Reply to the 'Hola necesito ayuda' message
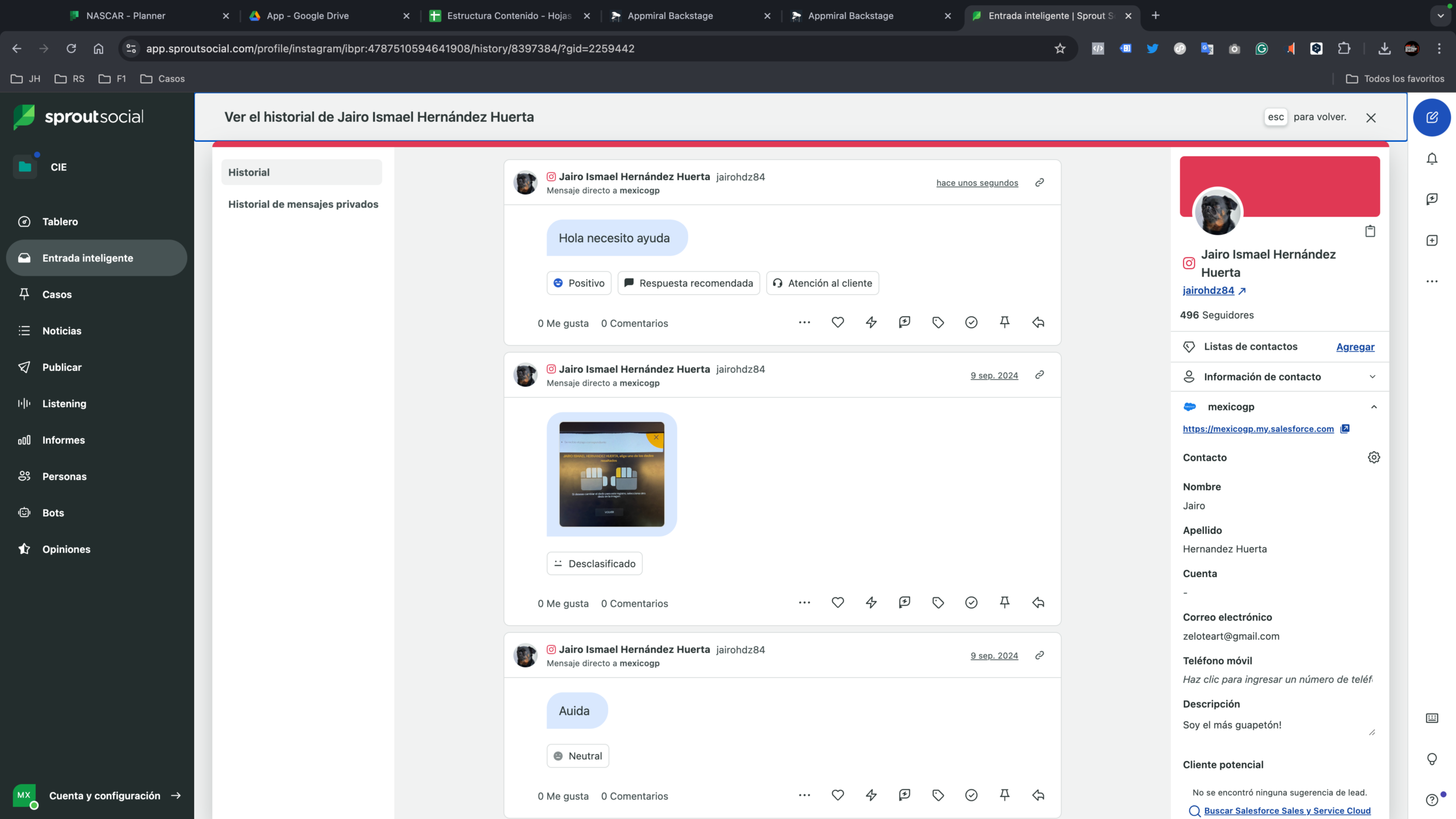Image resolution: width=1456 pixels, height=819 pixels. click(1039, 322)
